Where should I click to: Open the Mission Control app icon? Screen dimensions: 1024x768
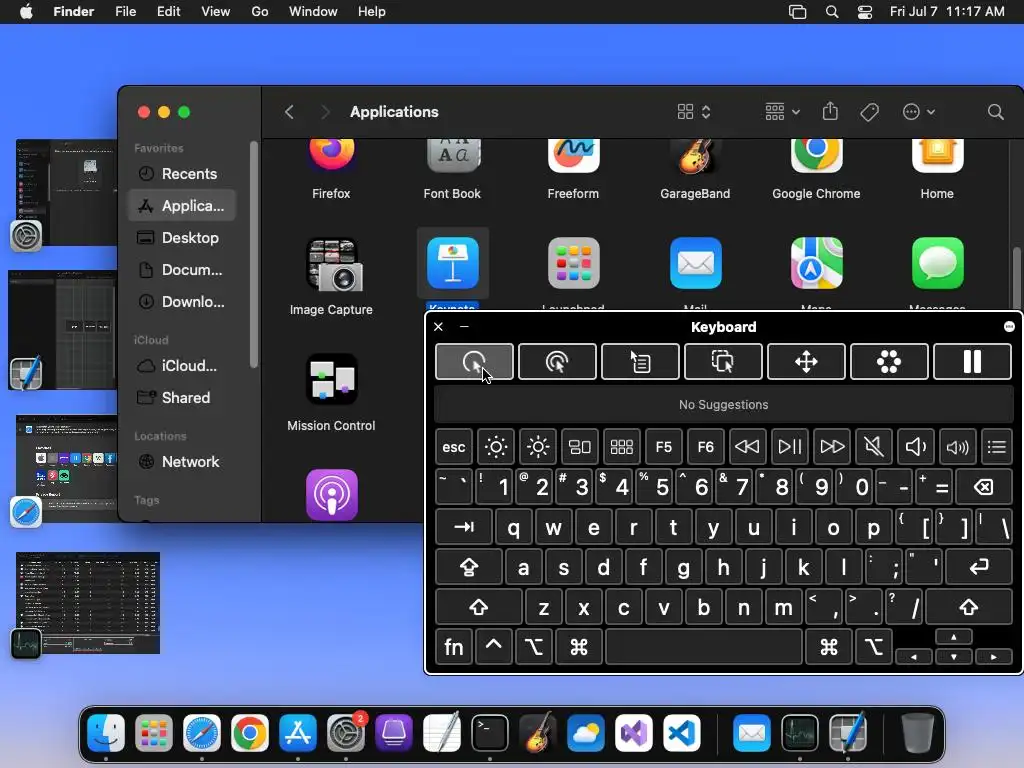point(332,379)
